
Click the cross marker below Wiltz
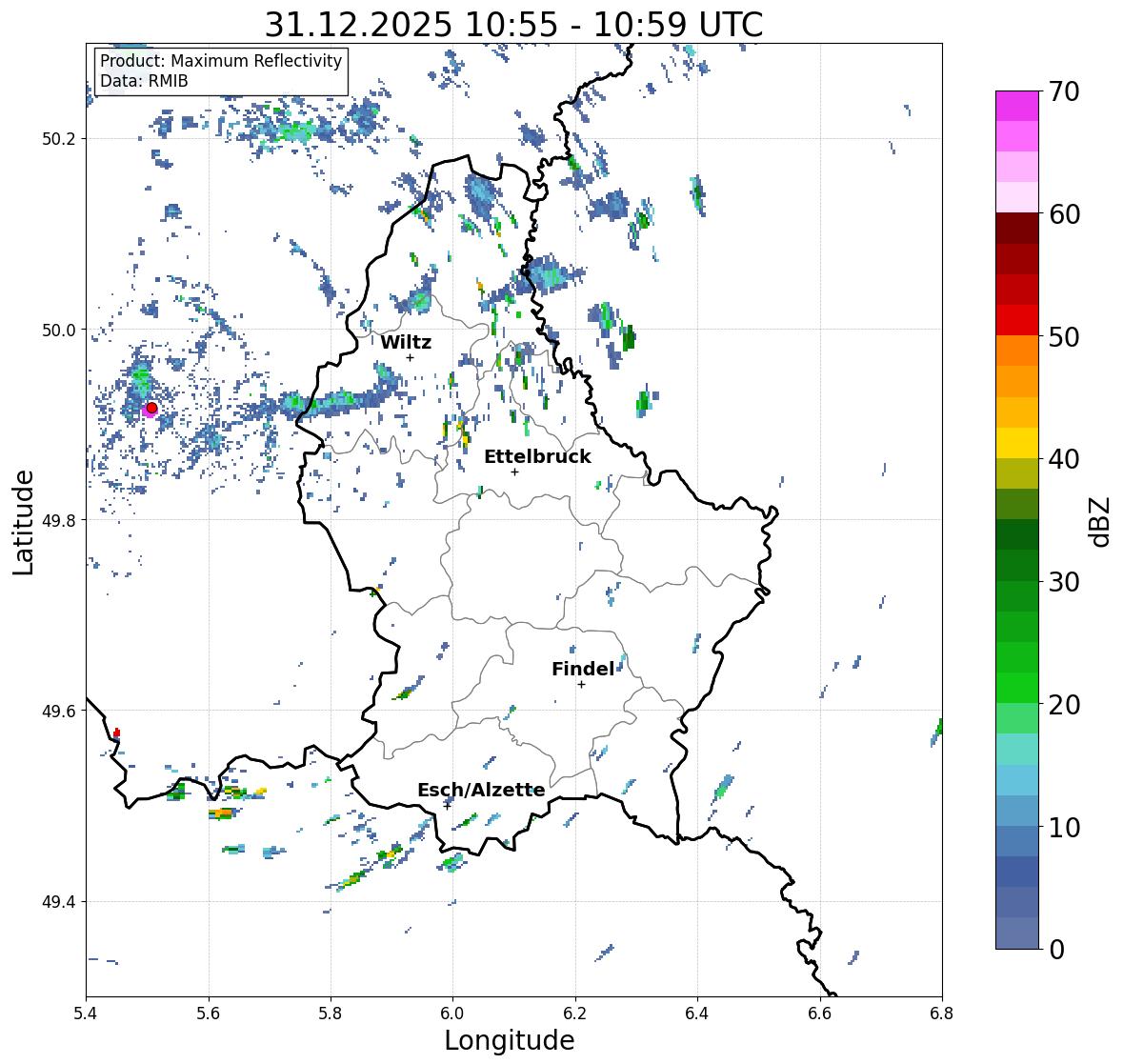click(x=410, y=358)
